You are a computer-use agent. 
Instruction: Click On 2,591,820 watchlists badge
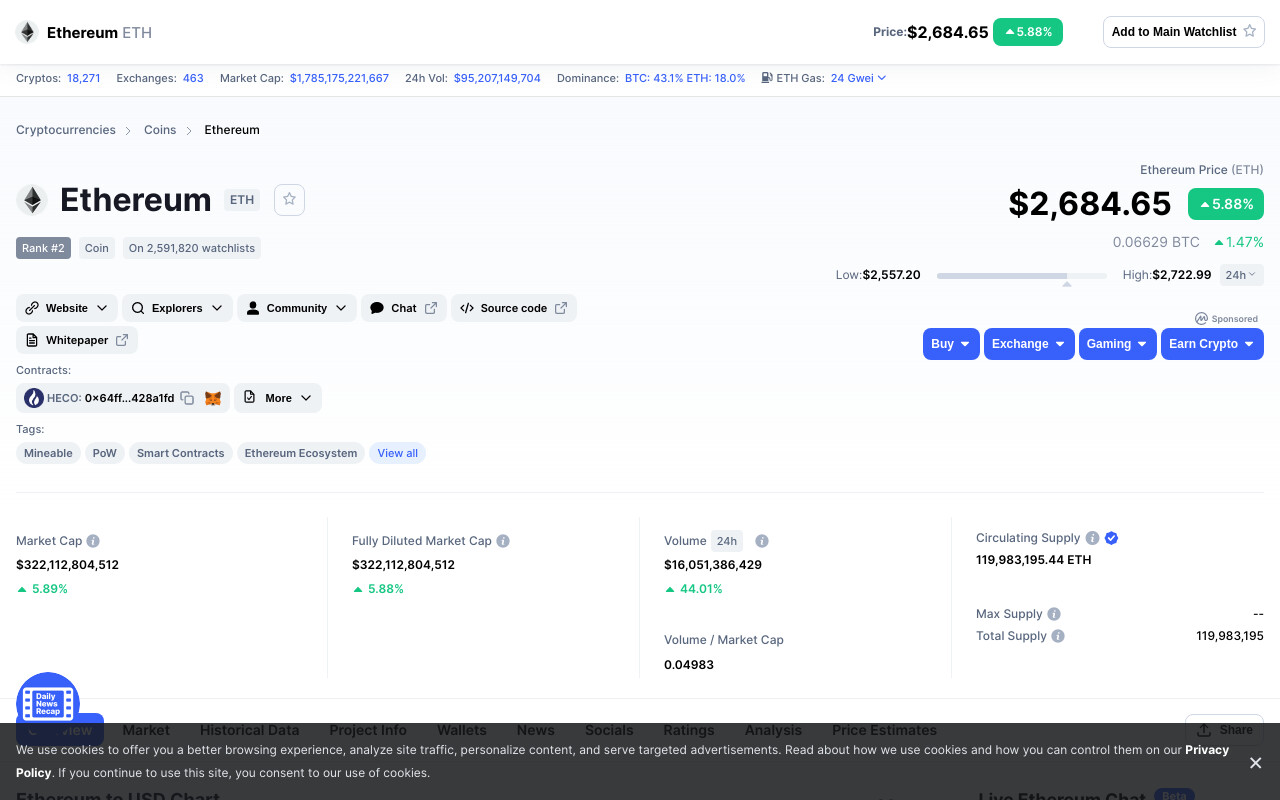(192, 248)
